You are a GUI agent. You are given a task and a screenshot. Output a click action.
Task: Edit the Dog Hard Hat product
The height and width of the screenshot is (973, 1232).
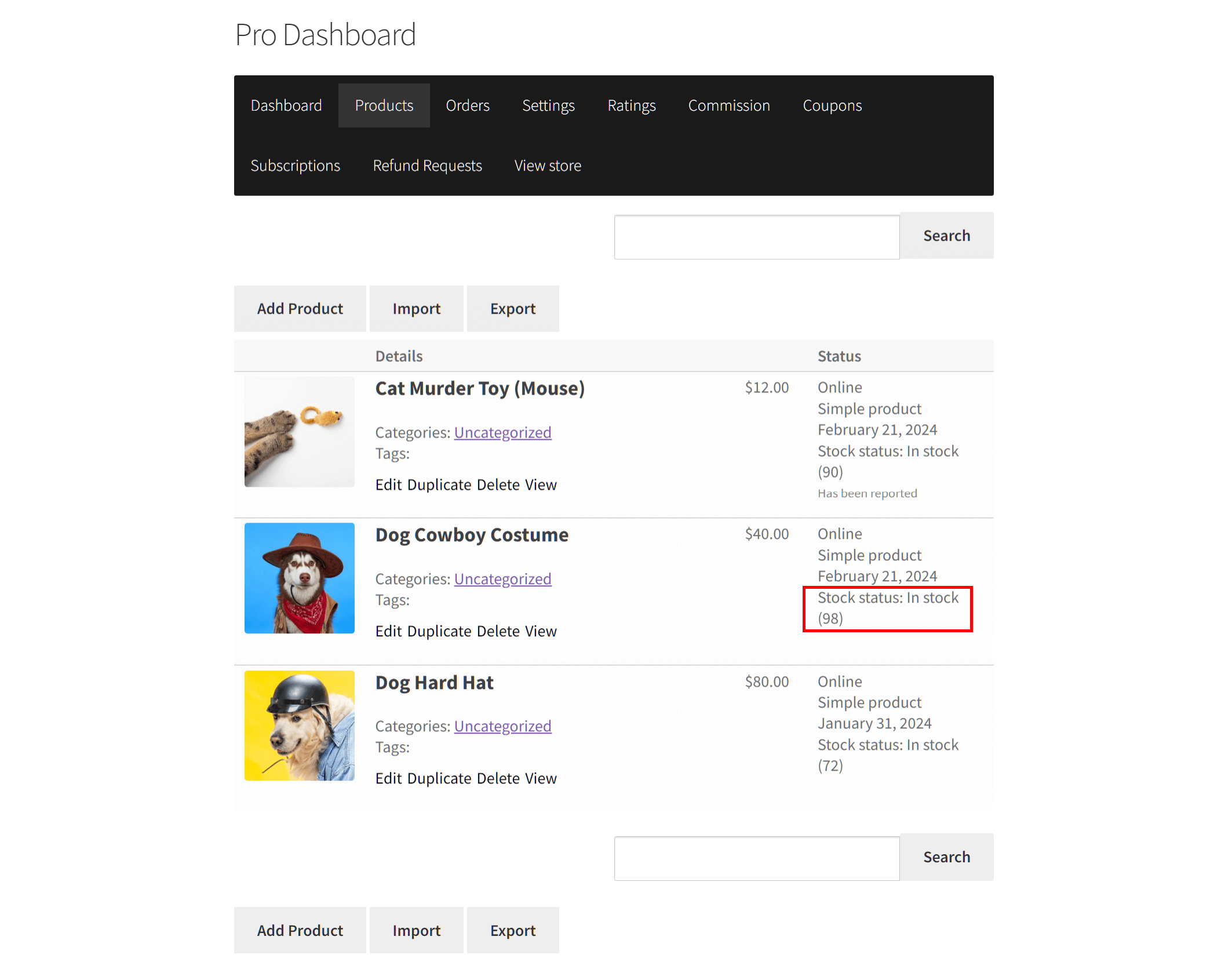388,778
